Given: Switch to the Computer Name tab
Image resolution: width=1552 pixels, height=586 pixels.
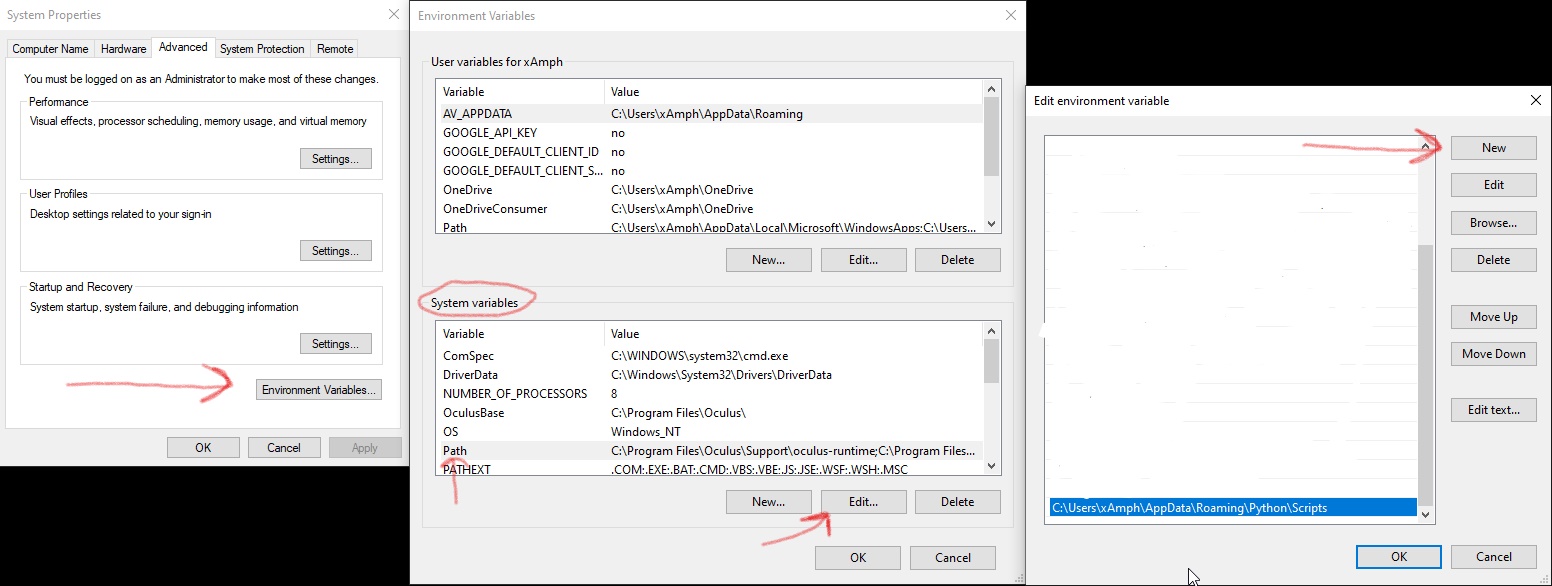Looking at the screenshot, I should pos(50,49).
